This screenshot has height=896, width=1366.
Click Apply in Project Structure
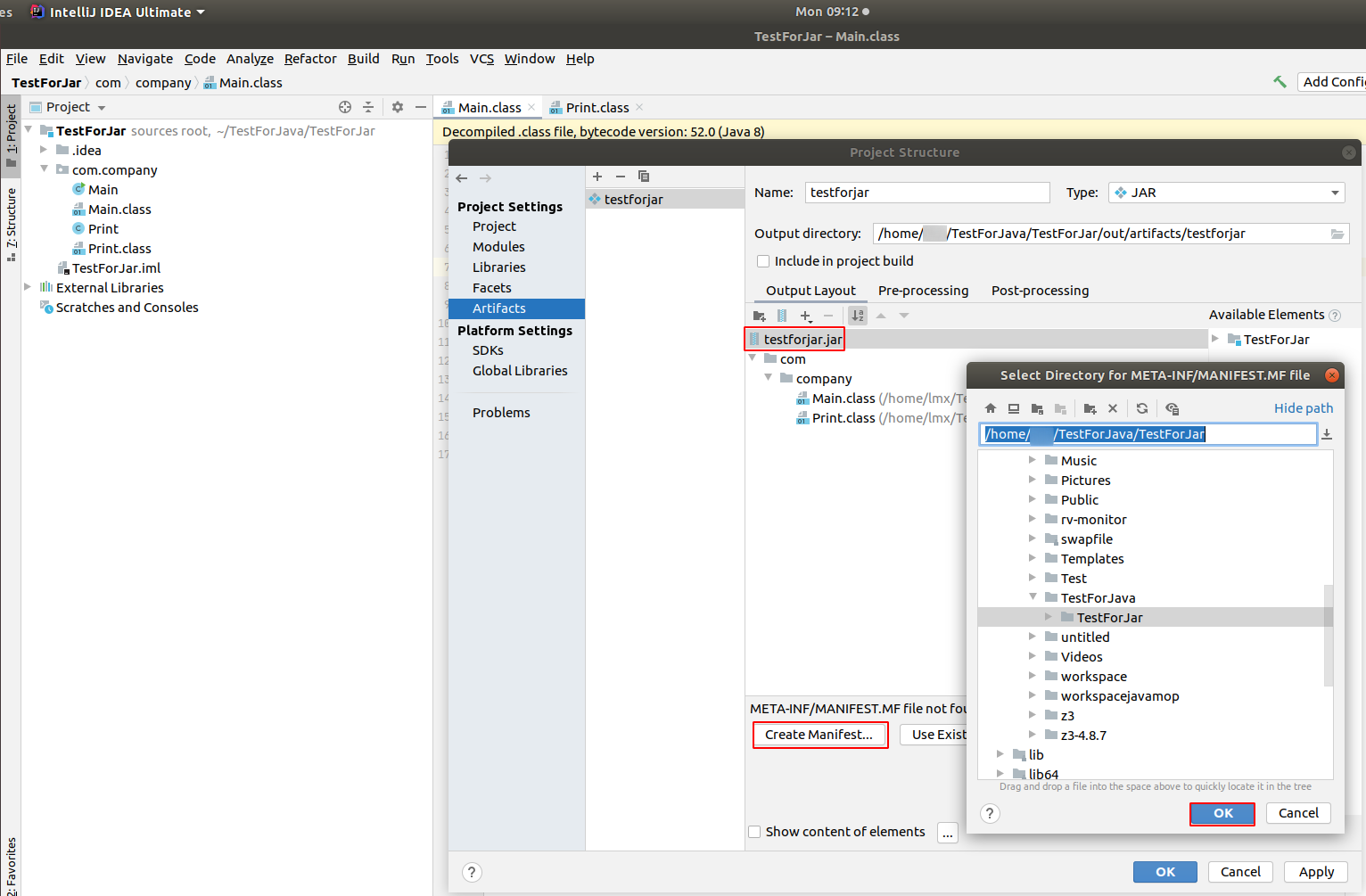pyautogui.click(x=1316, y=872)
